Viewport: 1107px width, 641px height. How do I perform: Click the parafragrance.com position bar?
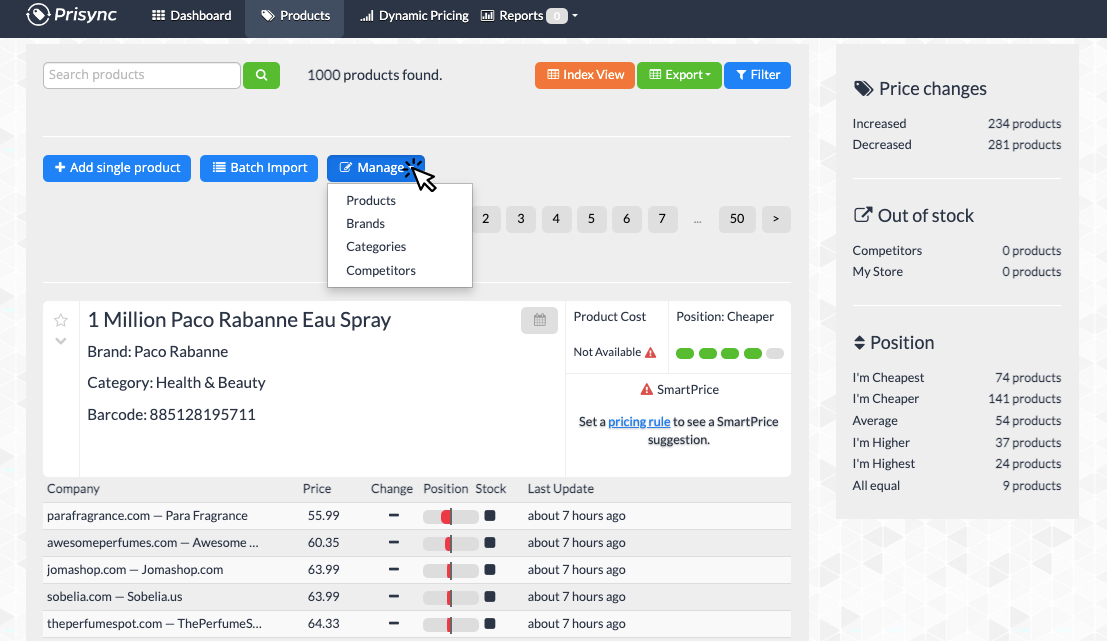point(450,516)
